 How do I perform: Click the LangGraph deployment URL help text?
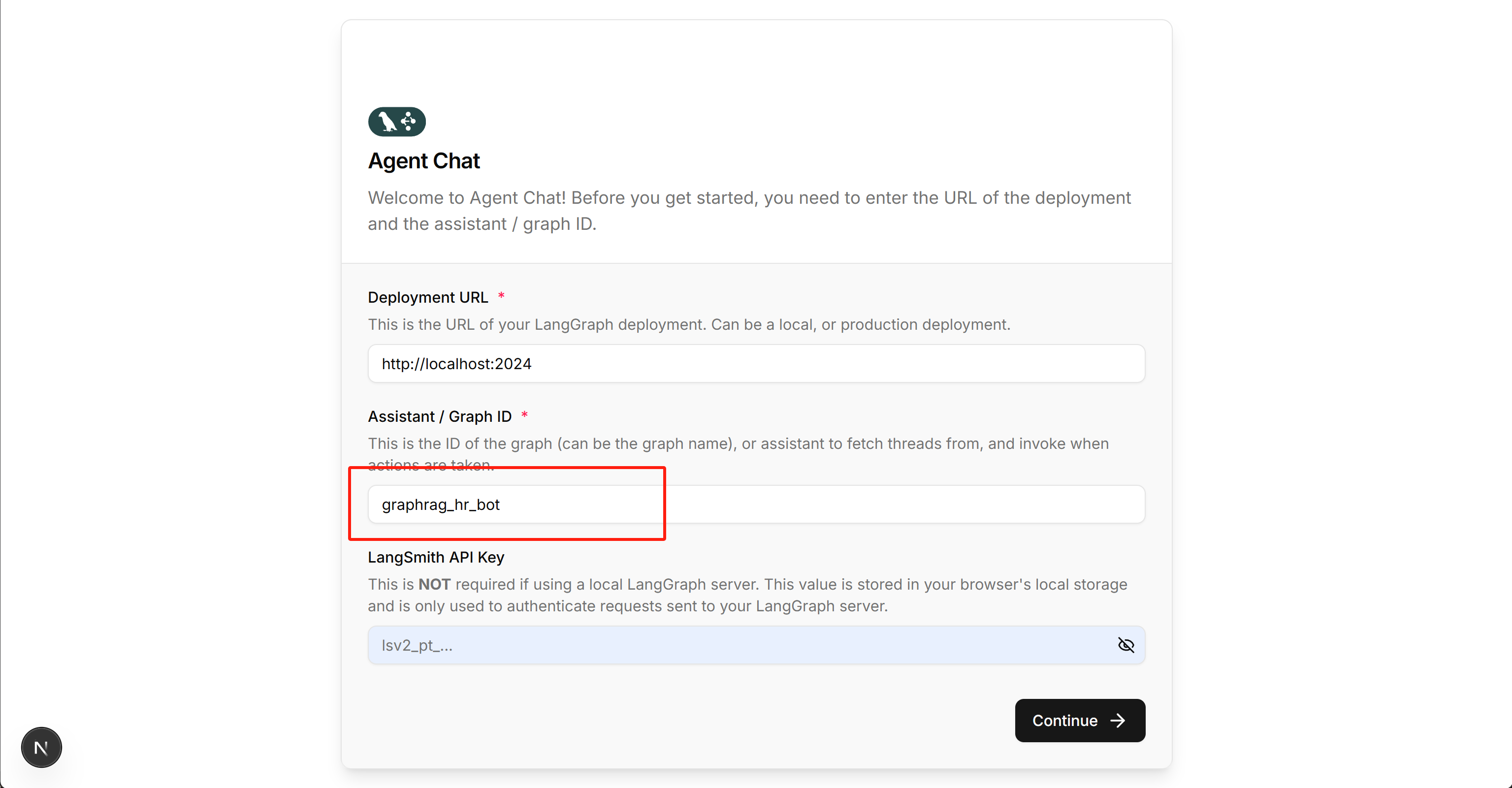point(689,324)
